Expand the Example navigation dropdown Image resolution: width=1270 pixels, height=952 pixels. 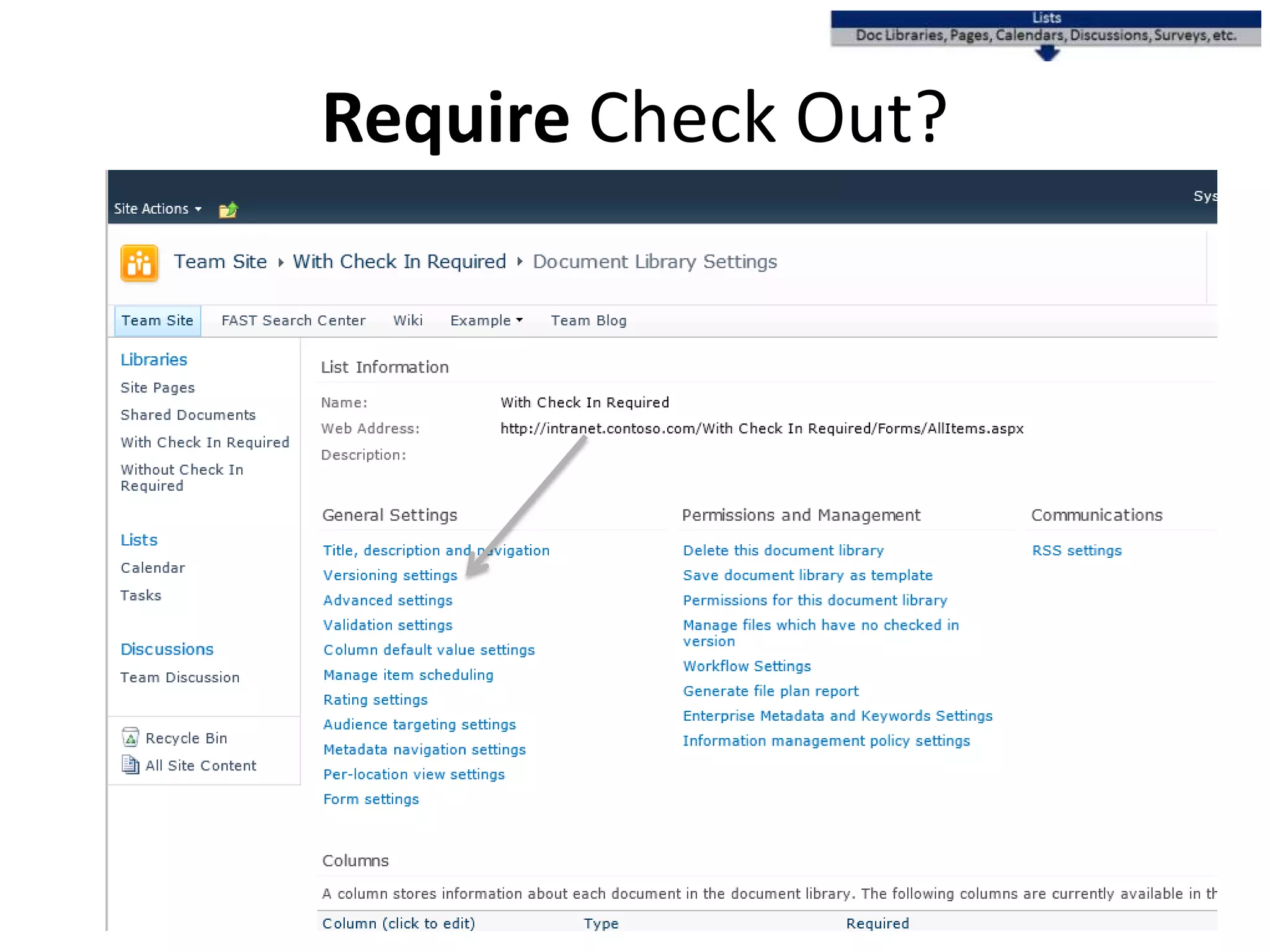pos(486,320)
